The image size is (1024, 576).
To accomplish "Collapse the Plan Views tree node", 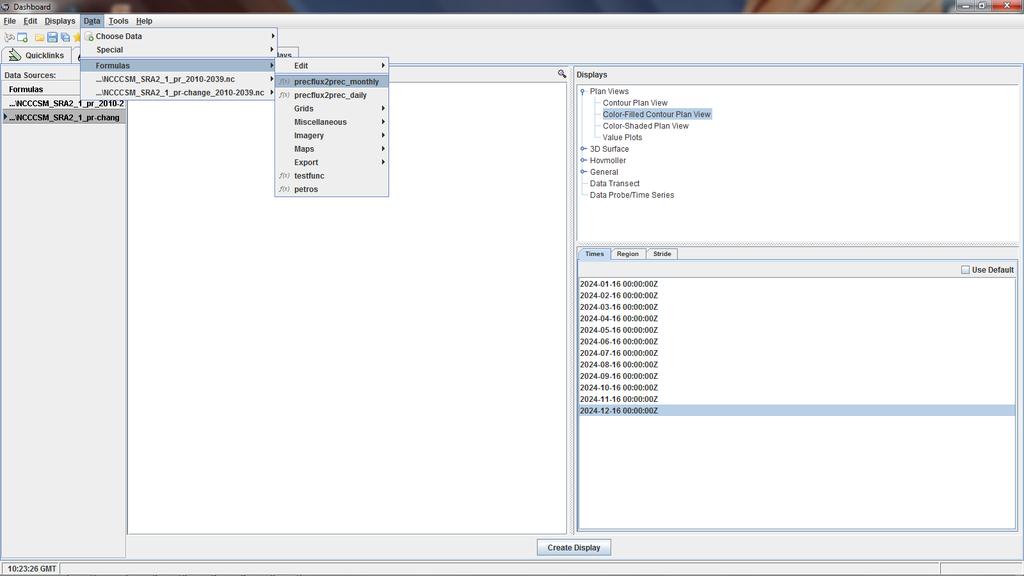I will [x=583, y=91].
